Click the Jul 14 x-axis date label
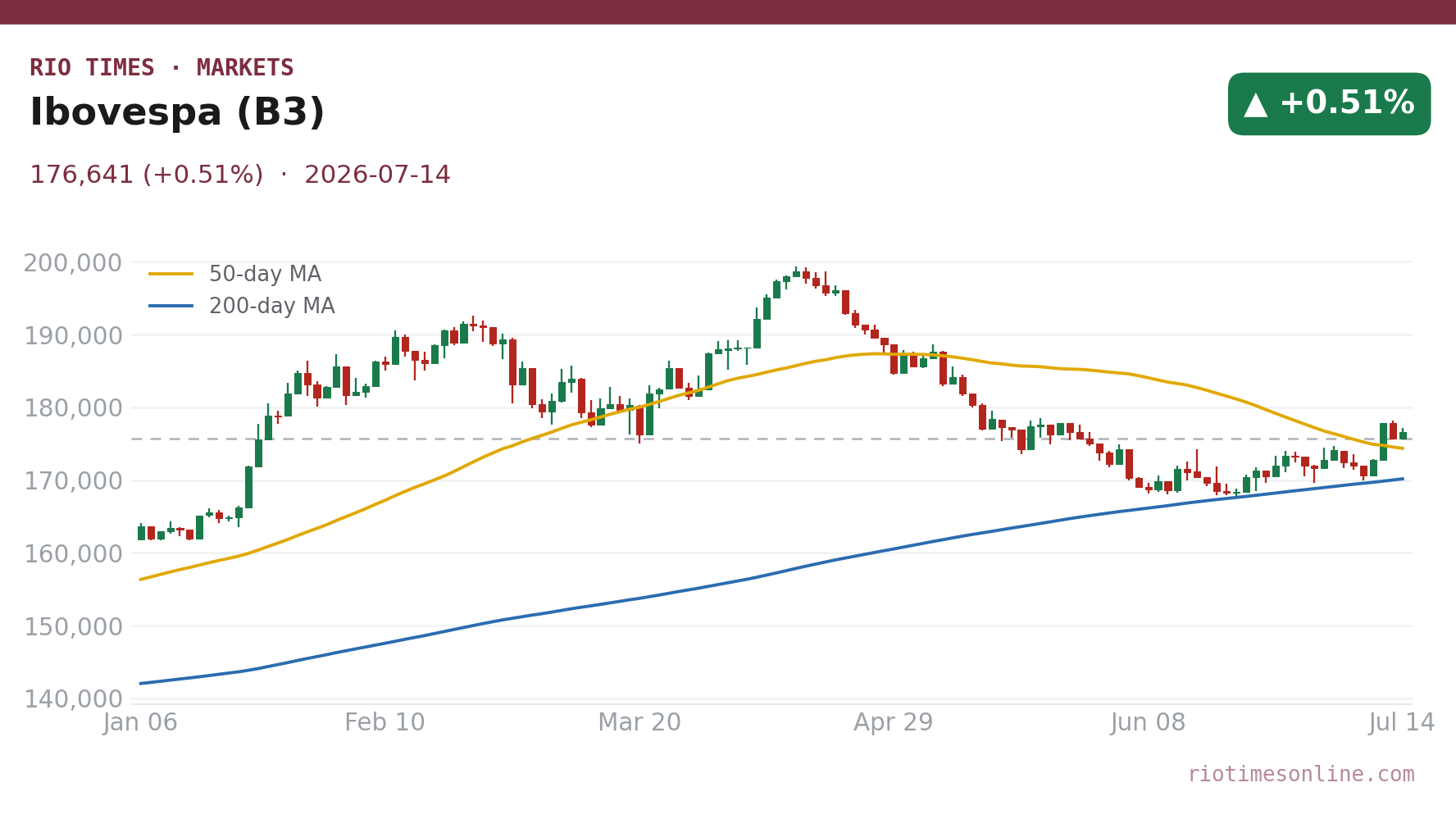The width and height of the screenshot is (1456, 819). 1402,723
